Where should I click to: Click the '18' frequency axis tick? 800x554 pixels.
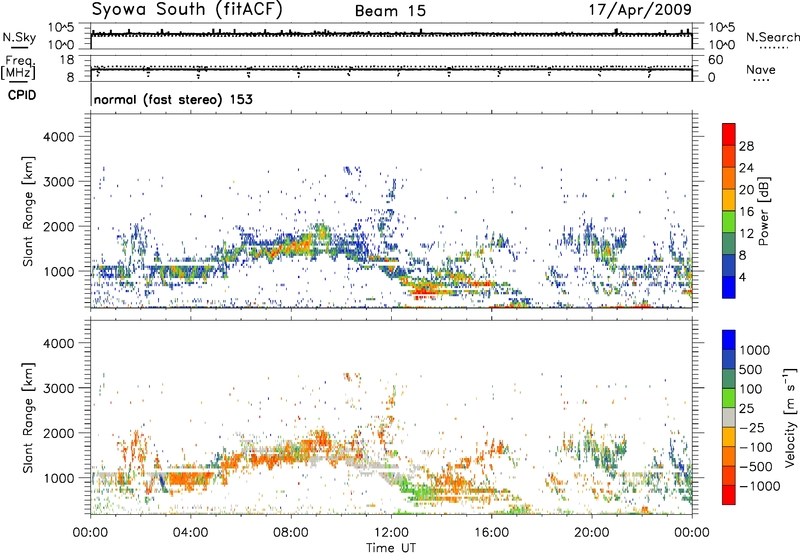pyautogui.click(x=67, y=60)
